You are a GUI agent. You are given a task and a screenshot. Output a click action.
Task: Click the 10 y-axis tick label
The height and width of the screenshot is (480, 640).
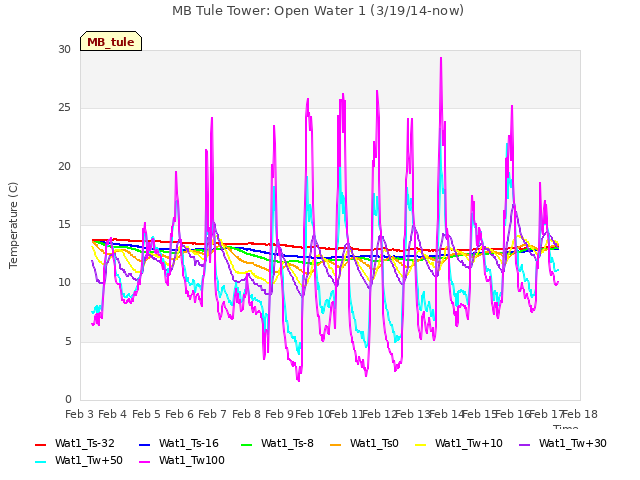pyautogui.click(x=64, y=282)
